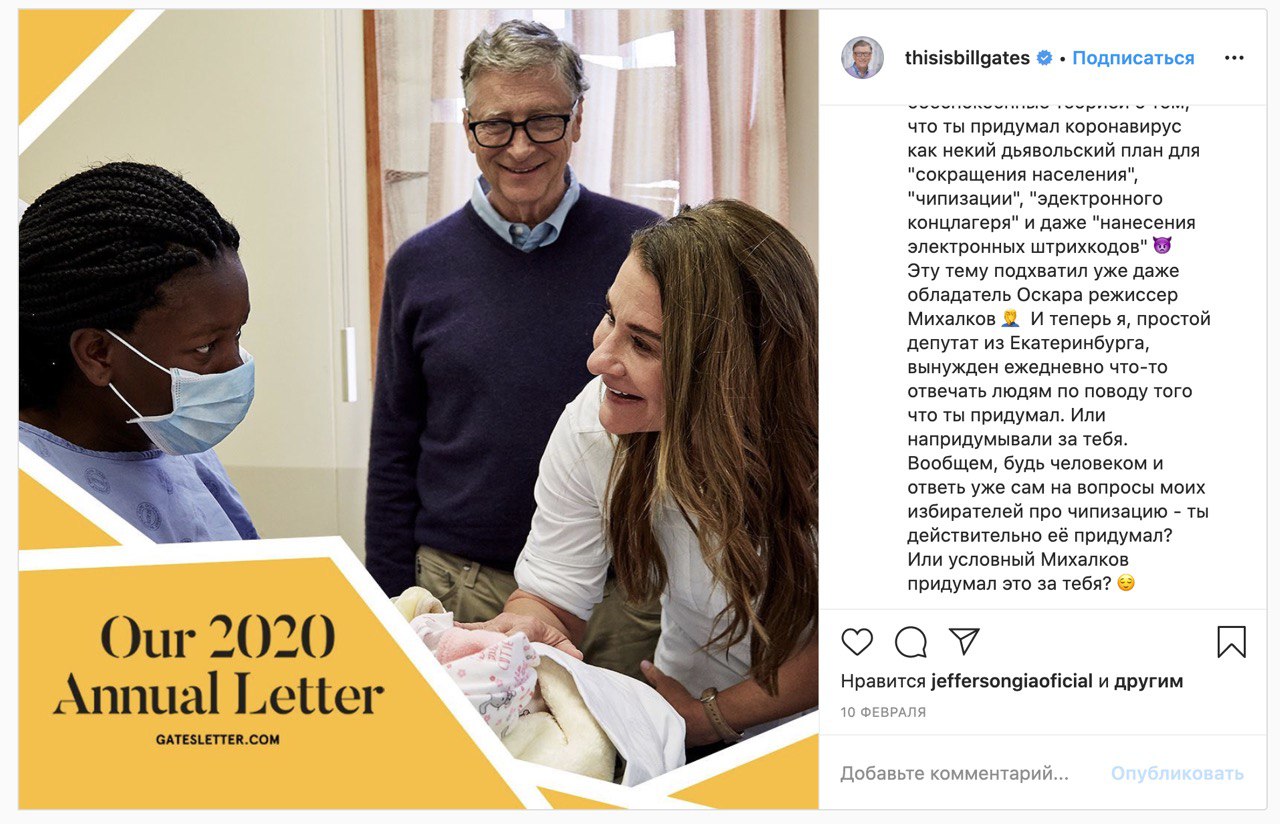1280x824 pixels.
Task: Focus the Добавьте комментарий input field
Action: [955, 773]
